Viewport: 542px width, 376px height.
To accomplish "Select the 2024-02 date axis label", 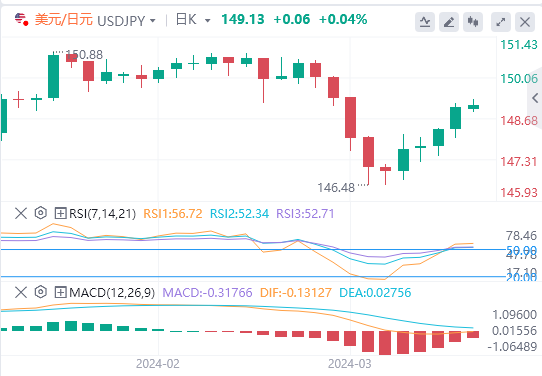I will 158,364.
